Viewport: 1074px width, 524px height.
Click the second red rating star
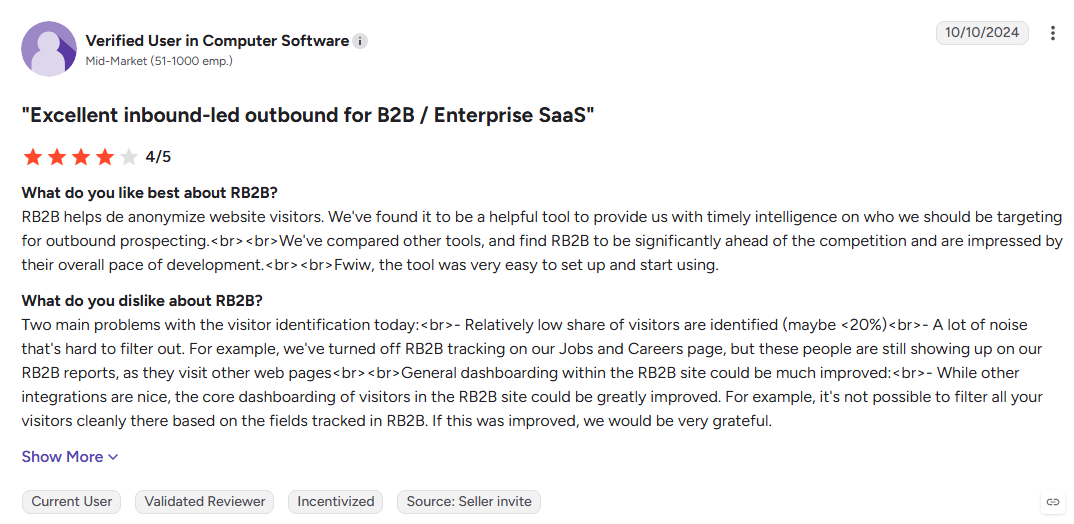coord(56,157)
